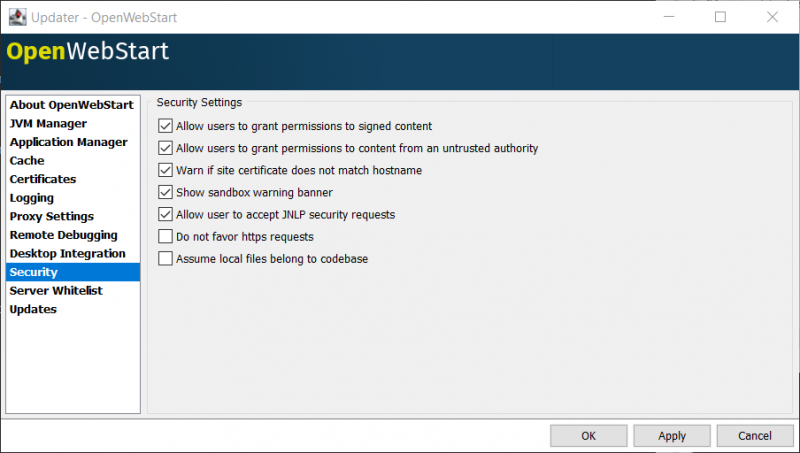This screenshot has width=800, height=453.
Task: Toggle 'Allow users to grant permissions to signed content'
Action: coord(165,126)
